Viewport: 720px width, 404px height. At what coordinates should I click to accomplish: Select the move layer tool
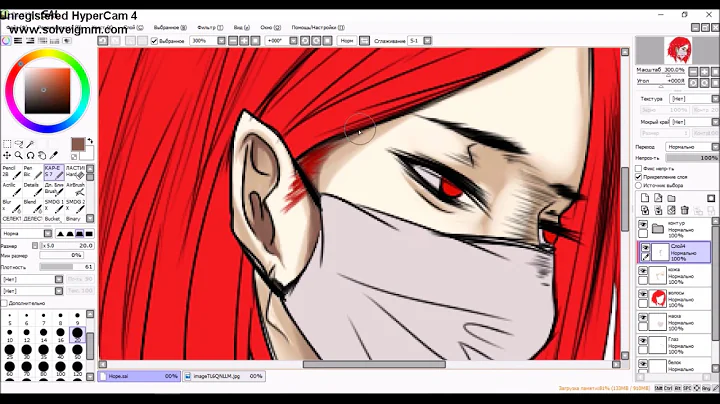pyautogui.click(x=7, y=156)
